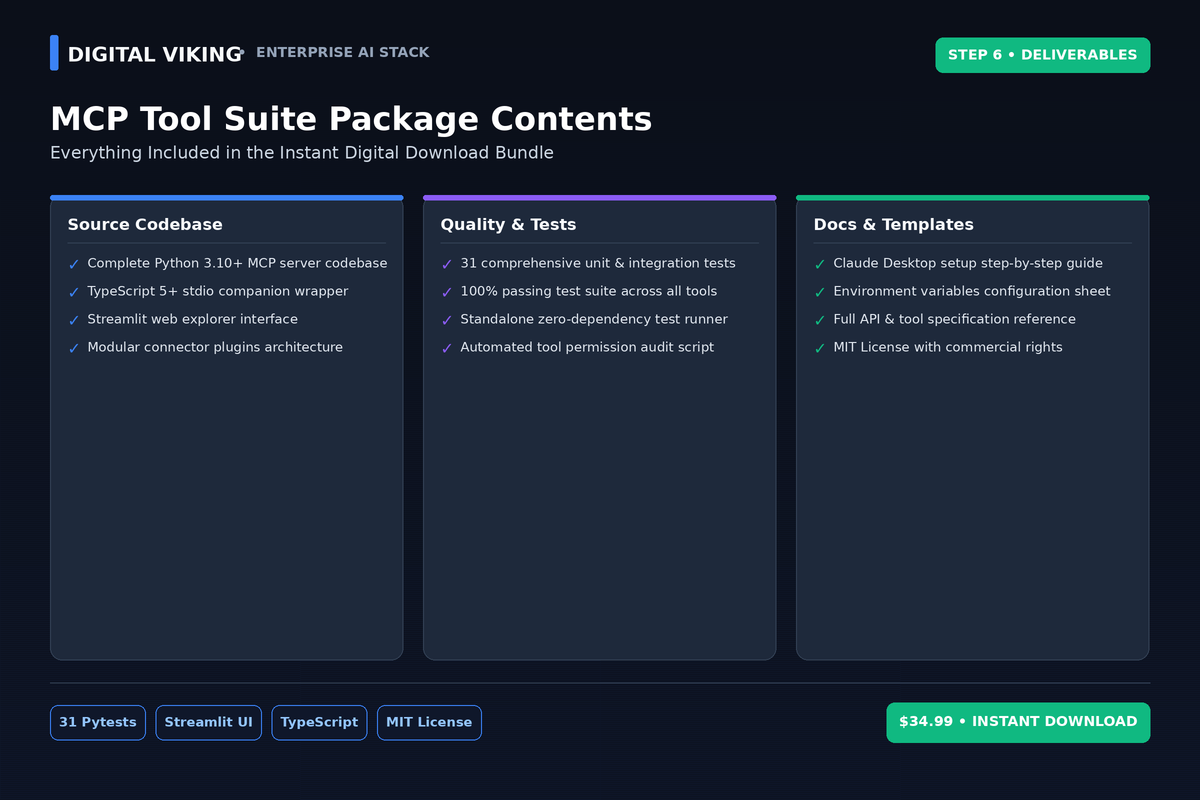Click checkmark beside TypeScript 5+ stdio wrapper
This screenshot has width=1200, height=800.
point(74,292)
